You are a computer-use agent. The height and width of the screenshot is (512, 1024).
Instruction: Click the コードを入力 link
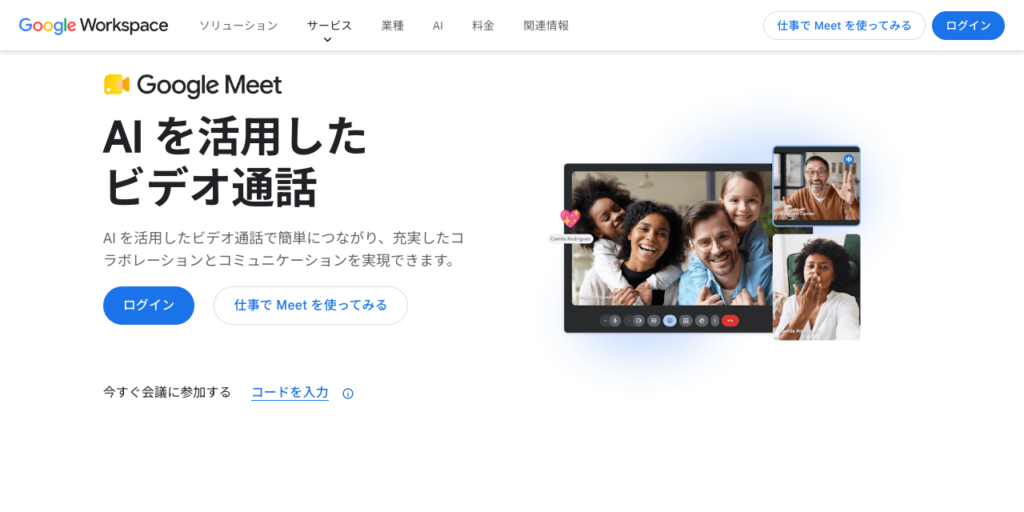pyautogui.click(x=290, y=392)
